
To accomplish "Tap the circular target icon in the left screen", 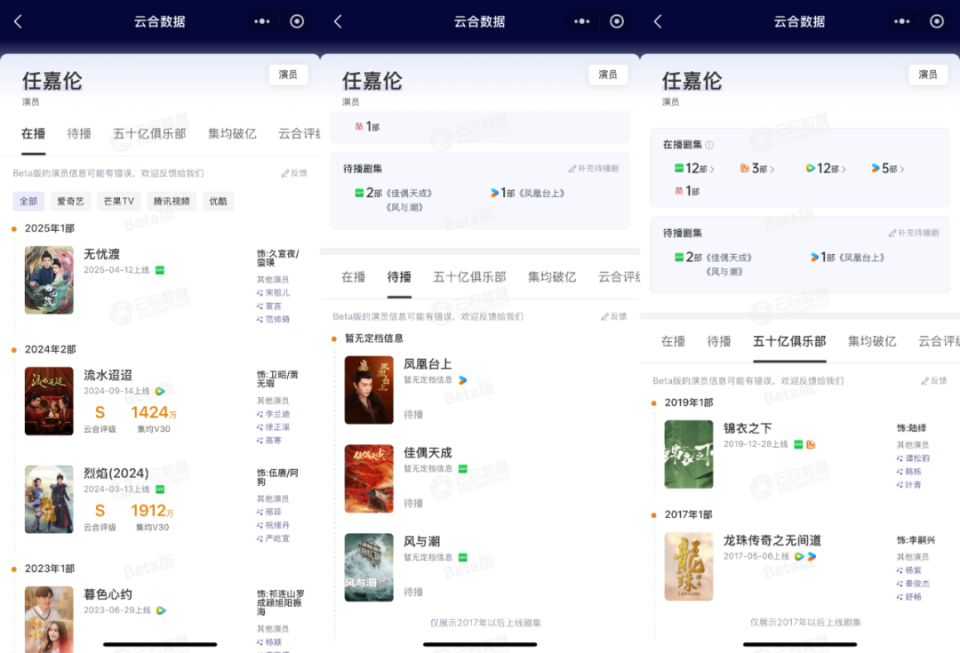I will pos(297,21).
